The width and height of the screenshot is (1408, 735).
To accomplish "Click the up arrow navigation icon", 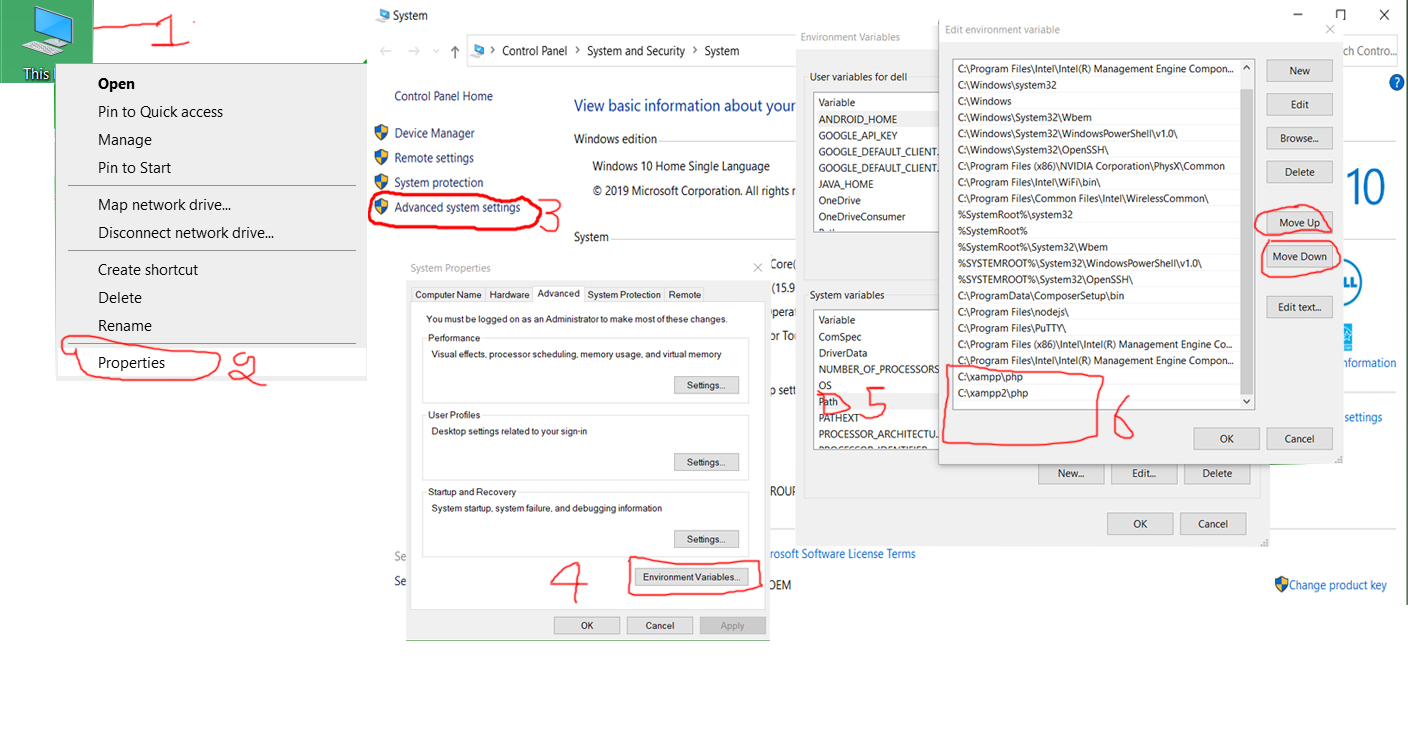I will coord(455,51).
